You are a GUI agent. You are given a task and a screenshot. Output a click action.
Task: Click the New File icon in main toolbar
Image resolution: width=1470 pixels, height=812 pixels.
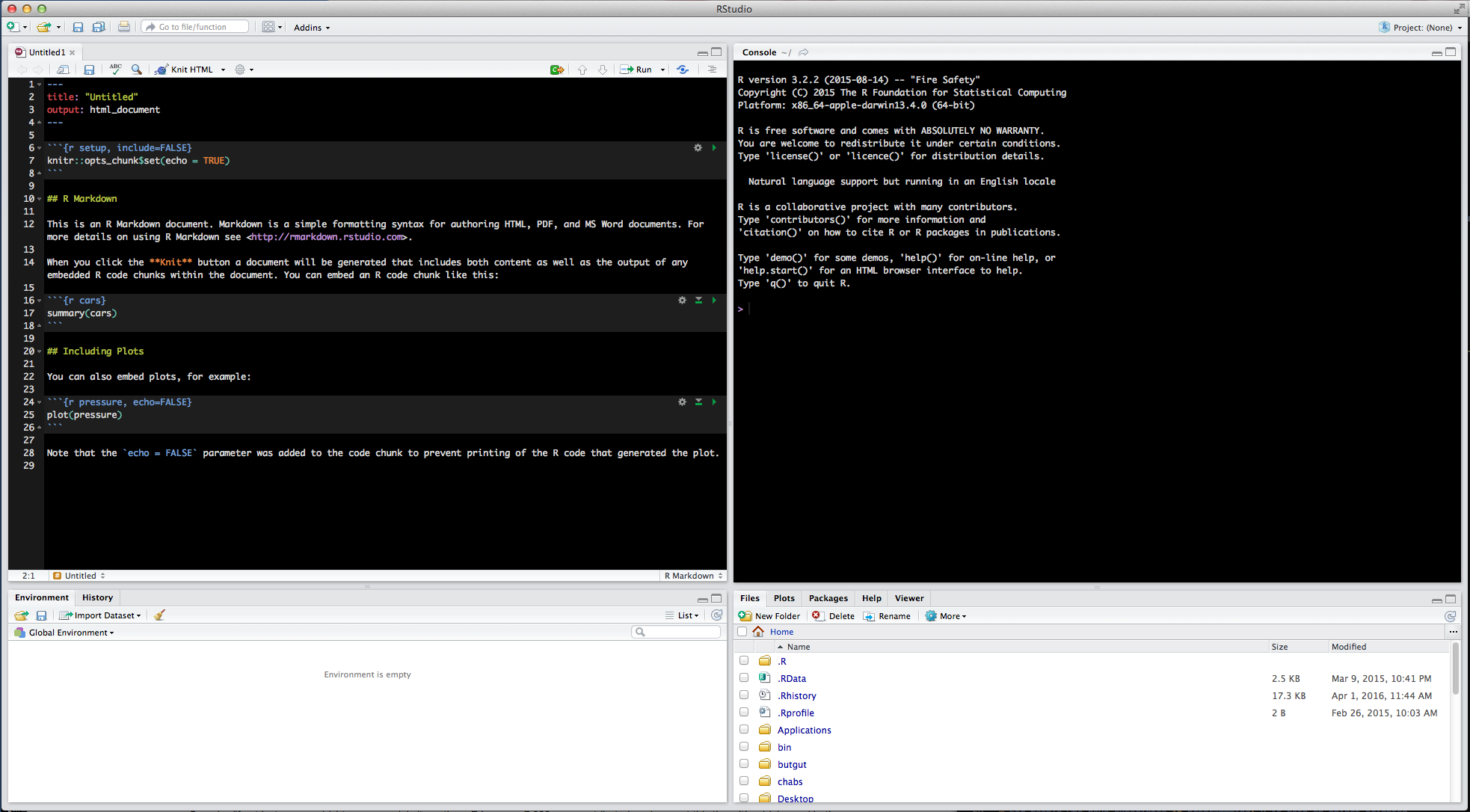click(13, 27)
